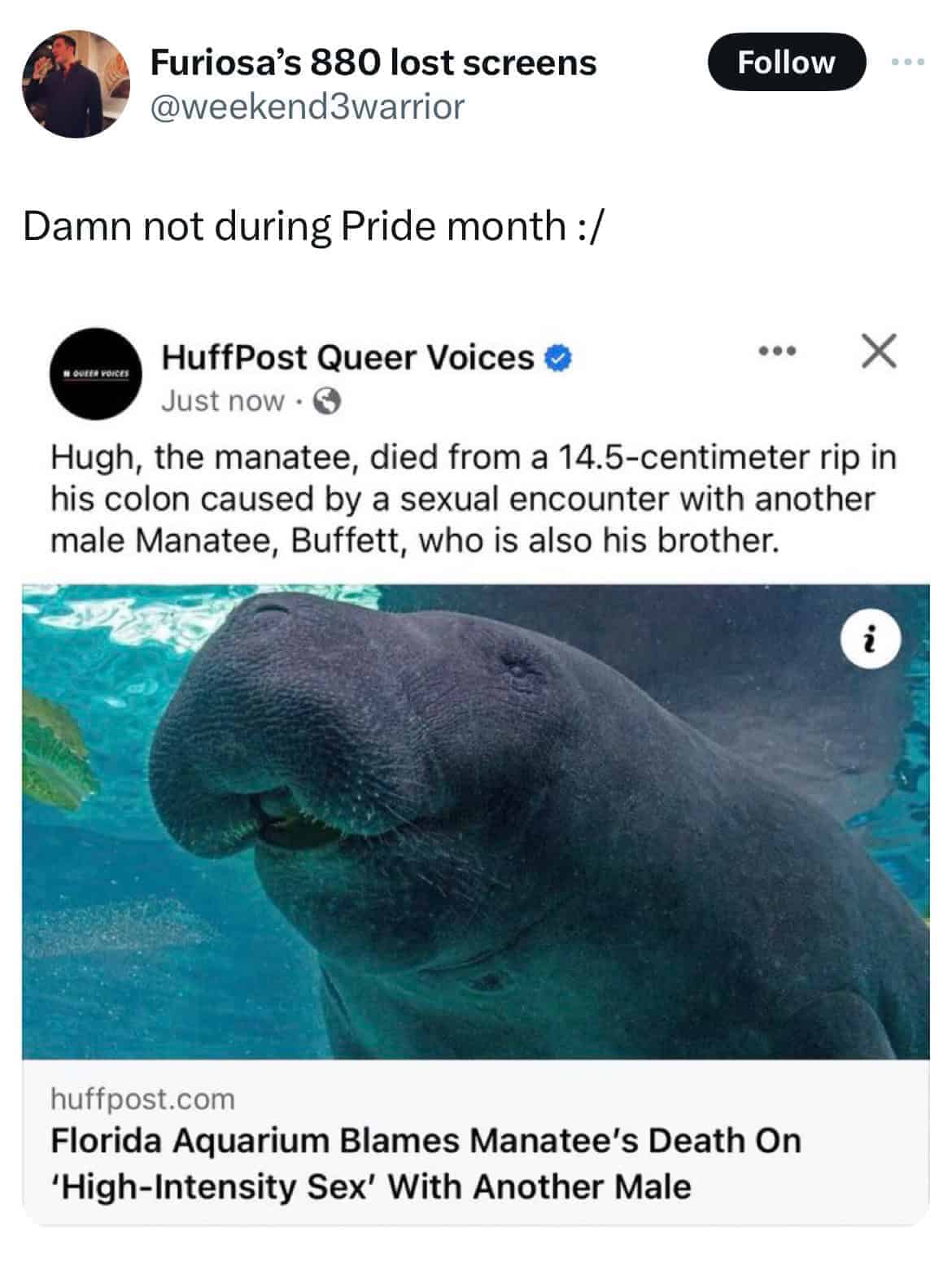Click the HuffPost Queer Voices page name
Screen dimensions: 952x1271
pos(347,358)
